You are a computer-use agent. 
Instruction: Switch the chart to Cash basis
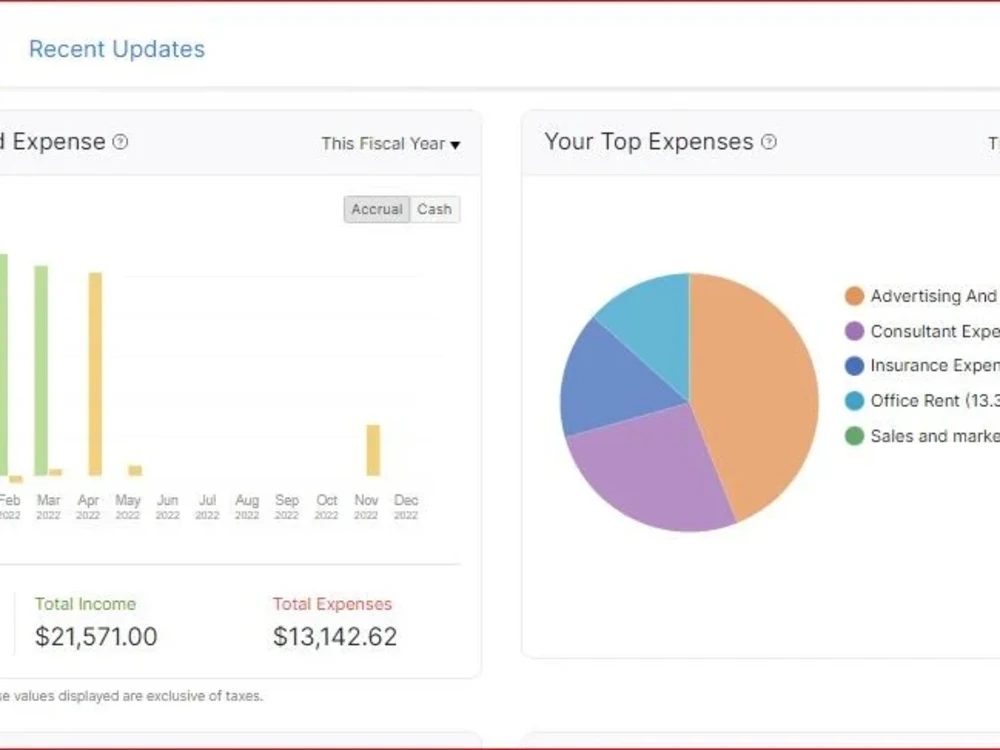[434, 209]
